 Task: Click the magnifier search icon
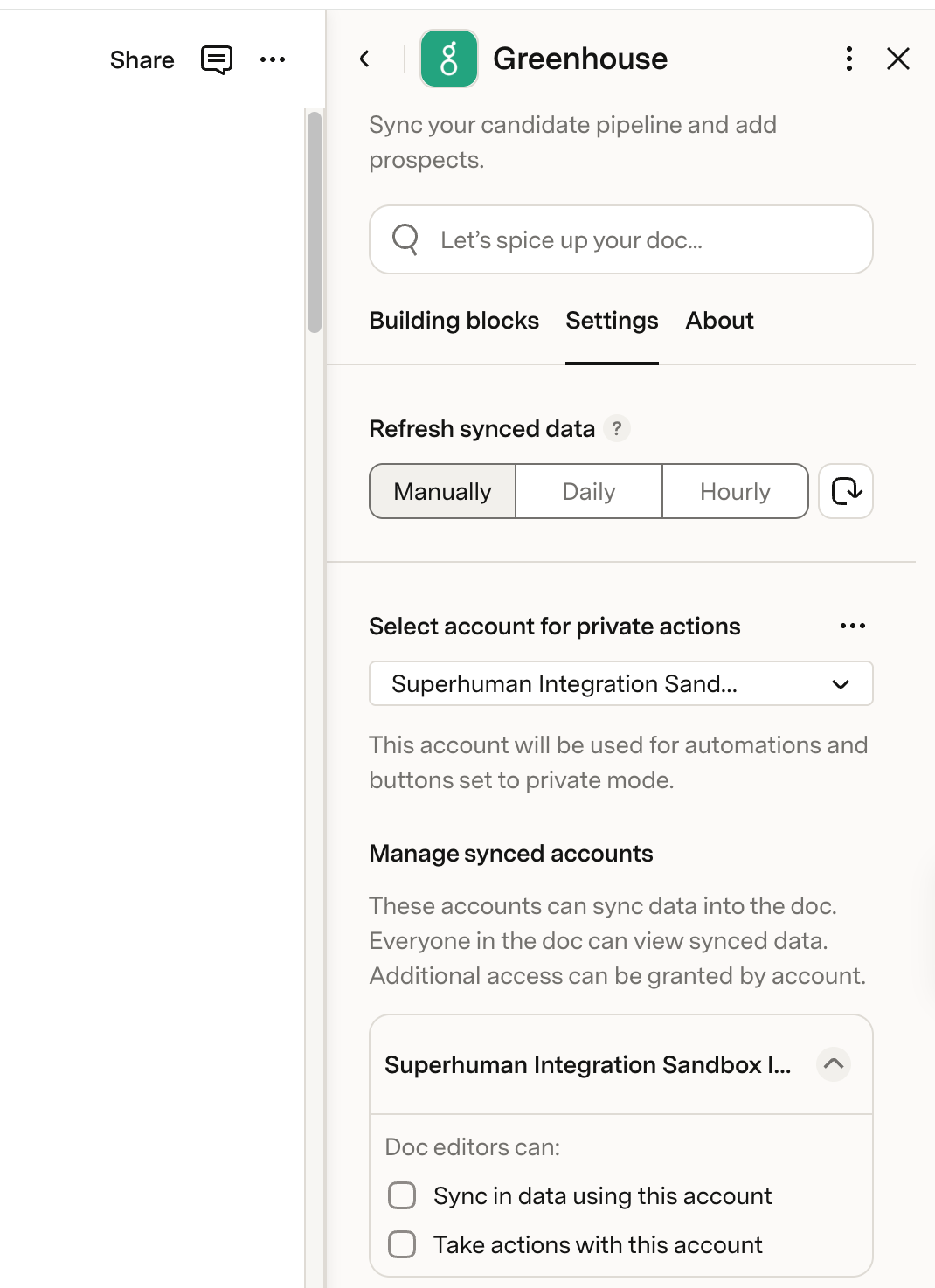(405, 239)
